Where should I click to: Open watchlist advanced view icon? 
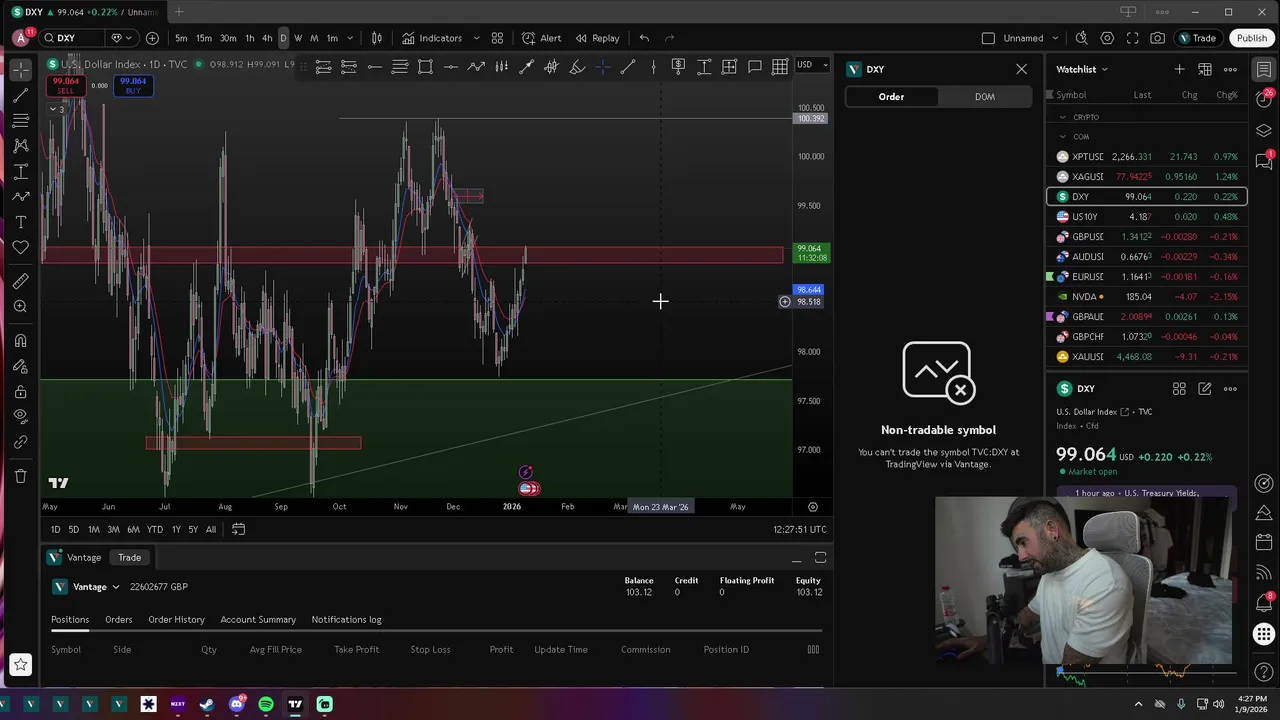coord(1205,69)
